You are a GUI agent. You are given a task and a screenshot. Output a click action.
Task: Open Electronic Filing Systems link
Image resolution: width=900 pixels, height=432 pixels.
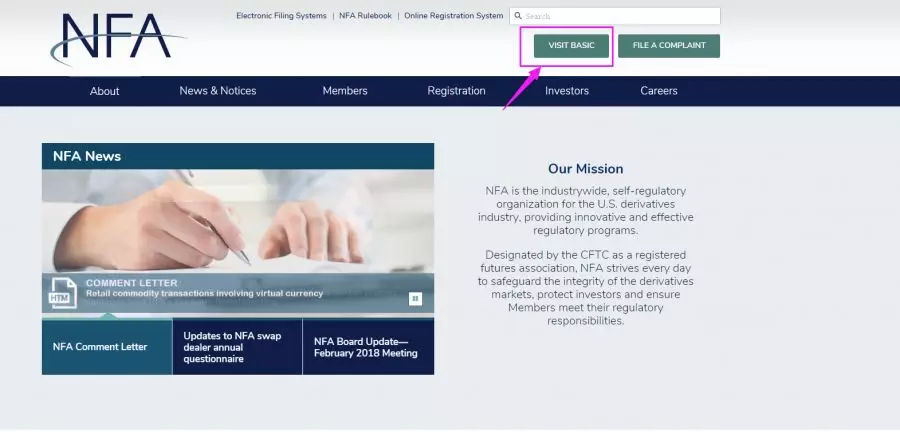click(x=281, y=15)
